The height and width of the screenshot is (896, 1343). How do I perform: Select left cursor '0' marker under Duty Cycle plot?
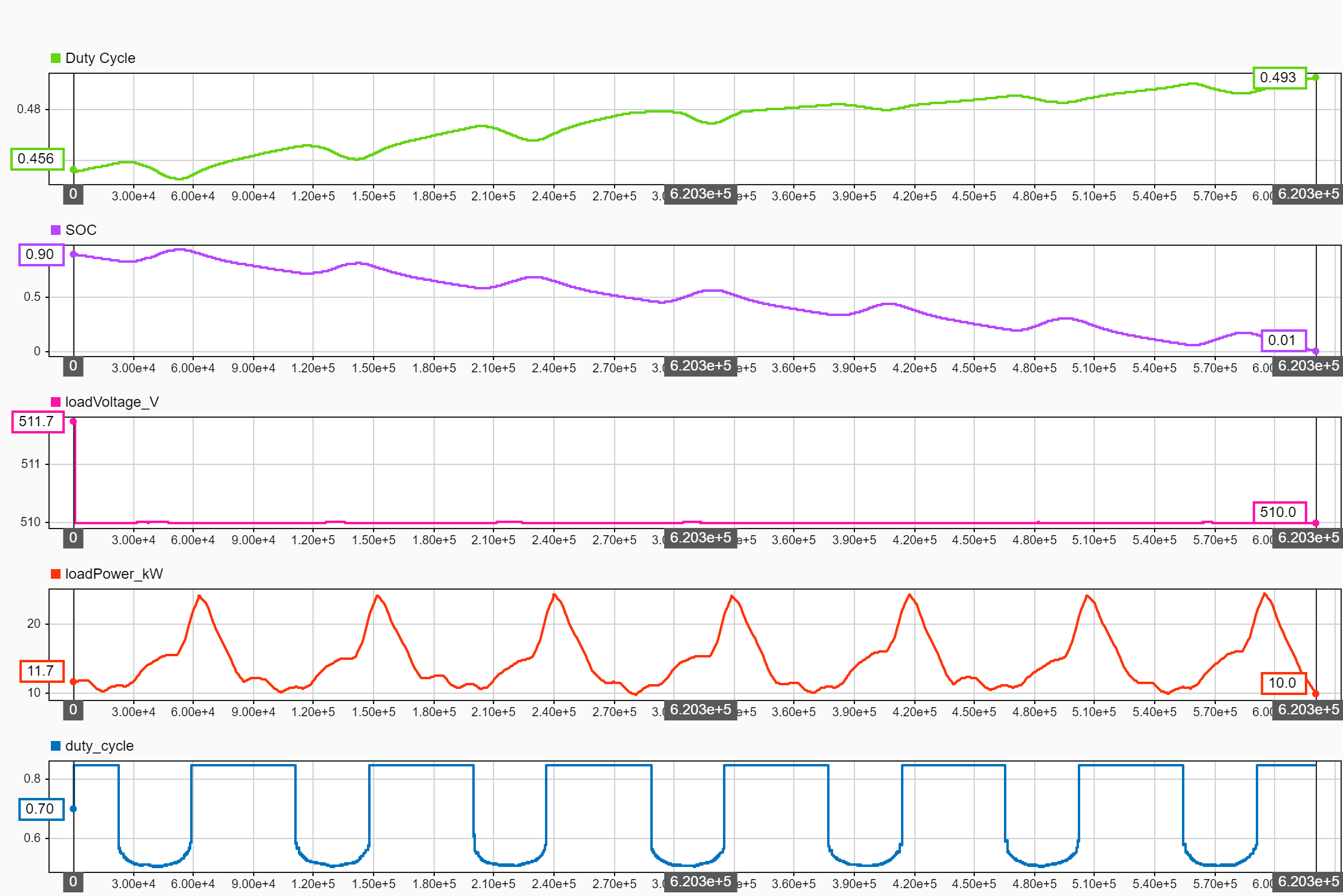73,194
